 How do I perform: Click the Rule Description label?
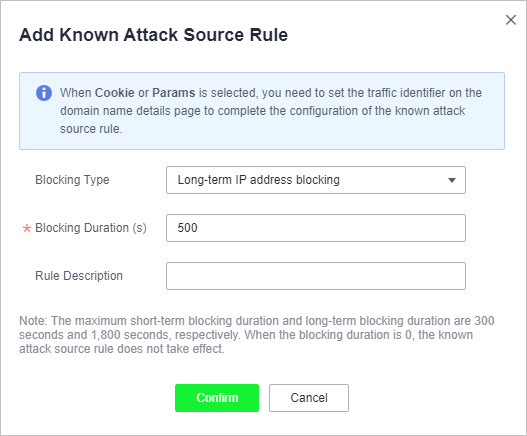click(79, 276)
